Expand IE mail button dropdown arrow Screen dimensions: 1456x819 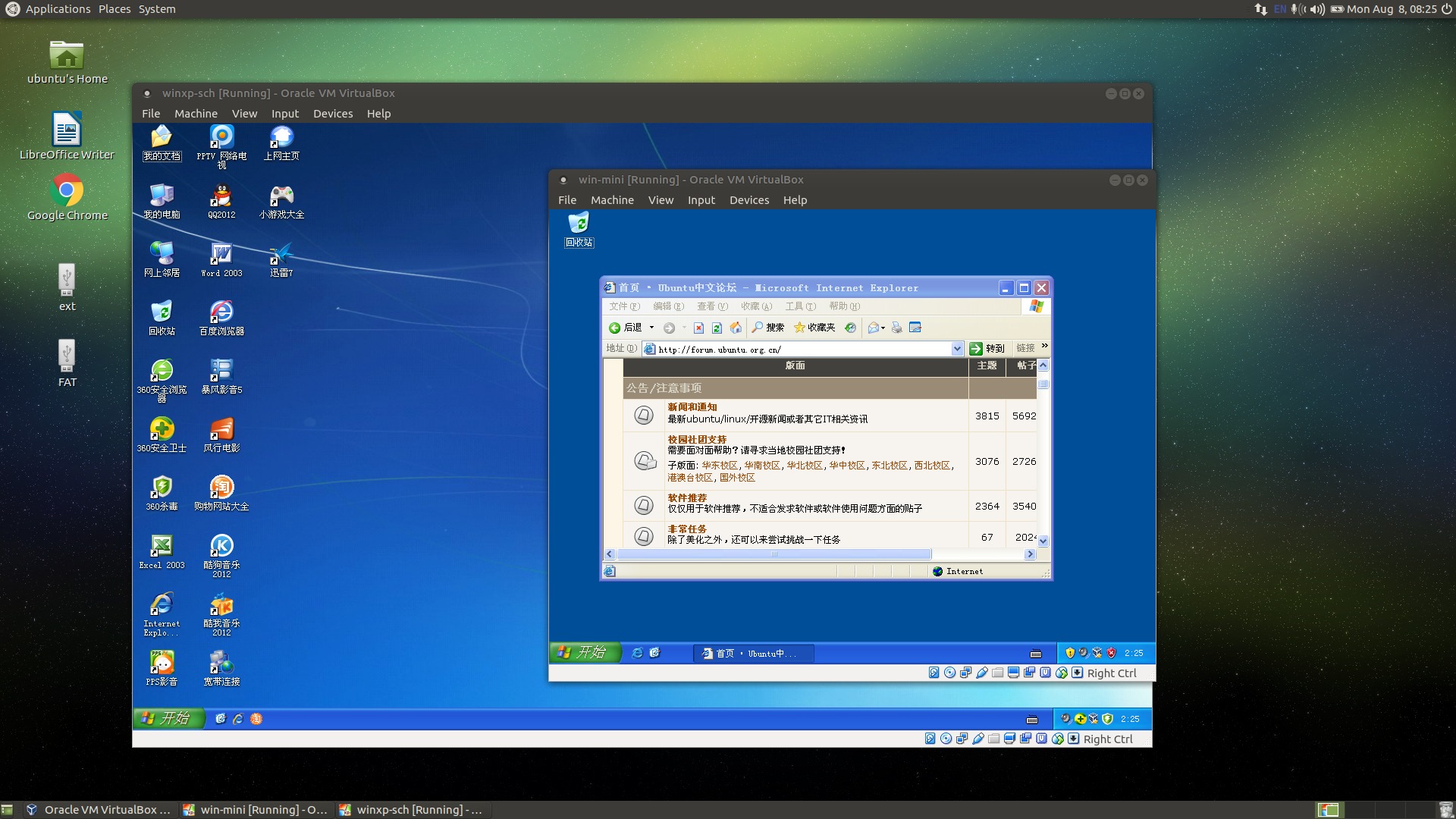[883, 328]
